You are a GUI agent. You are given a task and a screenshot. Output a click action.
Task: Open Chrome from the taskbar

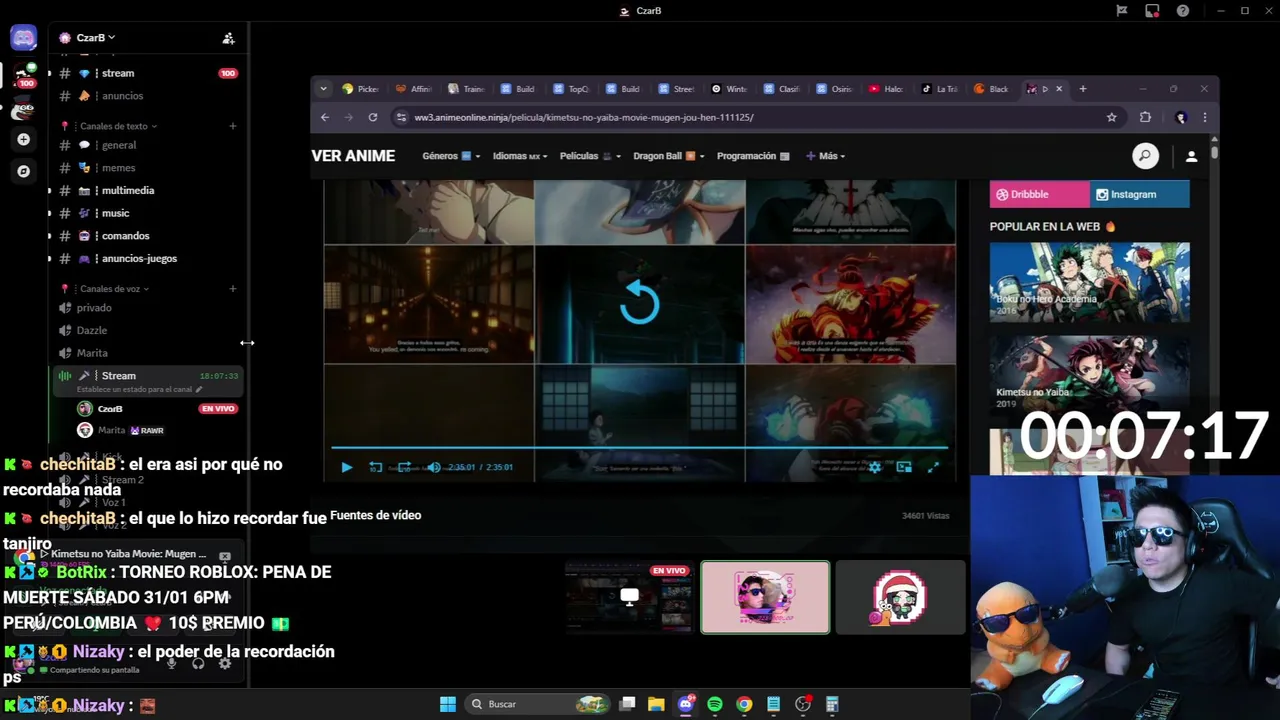(x=744, y=704)
